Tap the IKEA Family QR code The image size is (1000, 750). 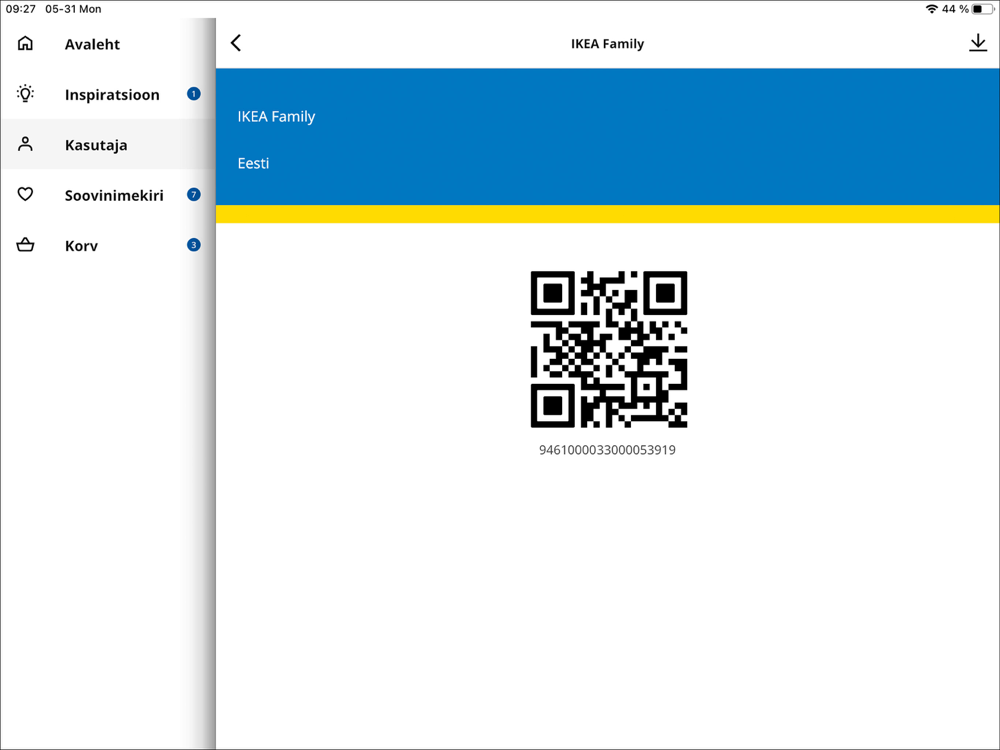click(x=608, y=349)
